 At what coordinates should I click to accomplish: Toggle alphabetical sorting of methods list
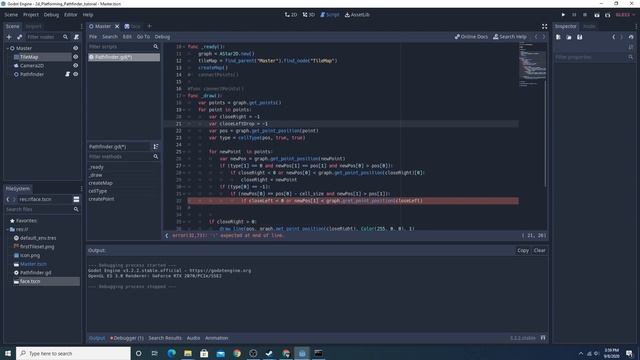(156, 147)
